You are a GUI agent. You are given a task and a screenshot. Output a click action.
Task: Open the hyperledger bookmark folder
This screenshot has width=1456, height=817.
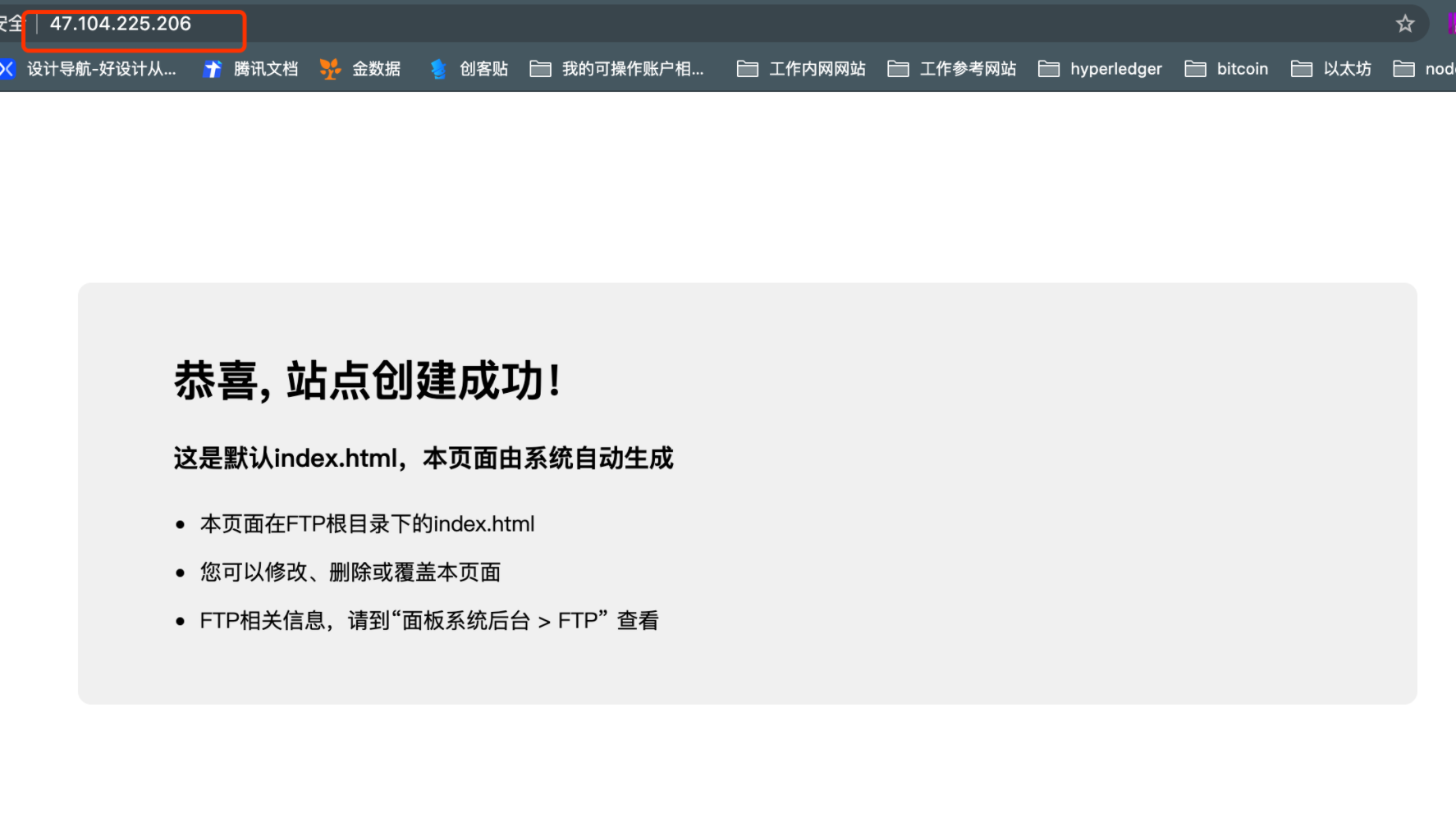tap(1101, 69)
